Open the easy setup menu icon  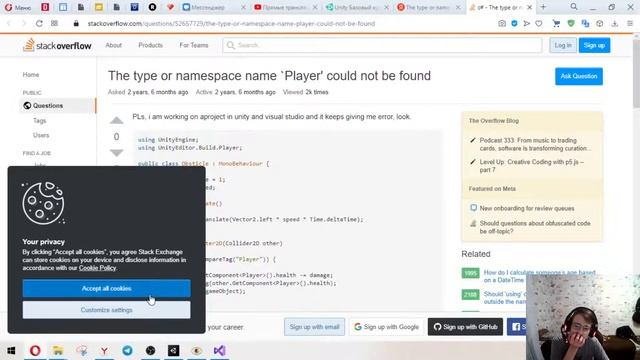[x=630, y=24]
